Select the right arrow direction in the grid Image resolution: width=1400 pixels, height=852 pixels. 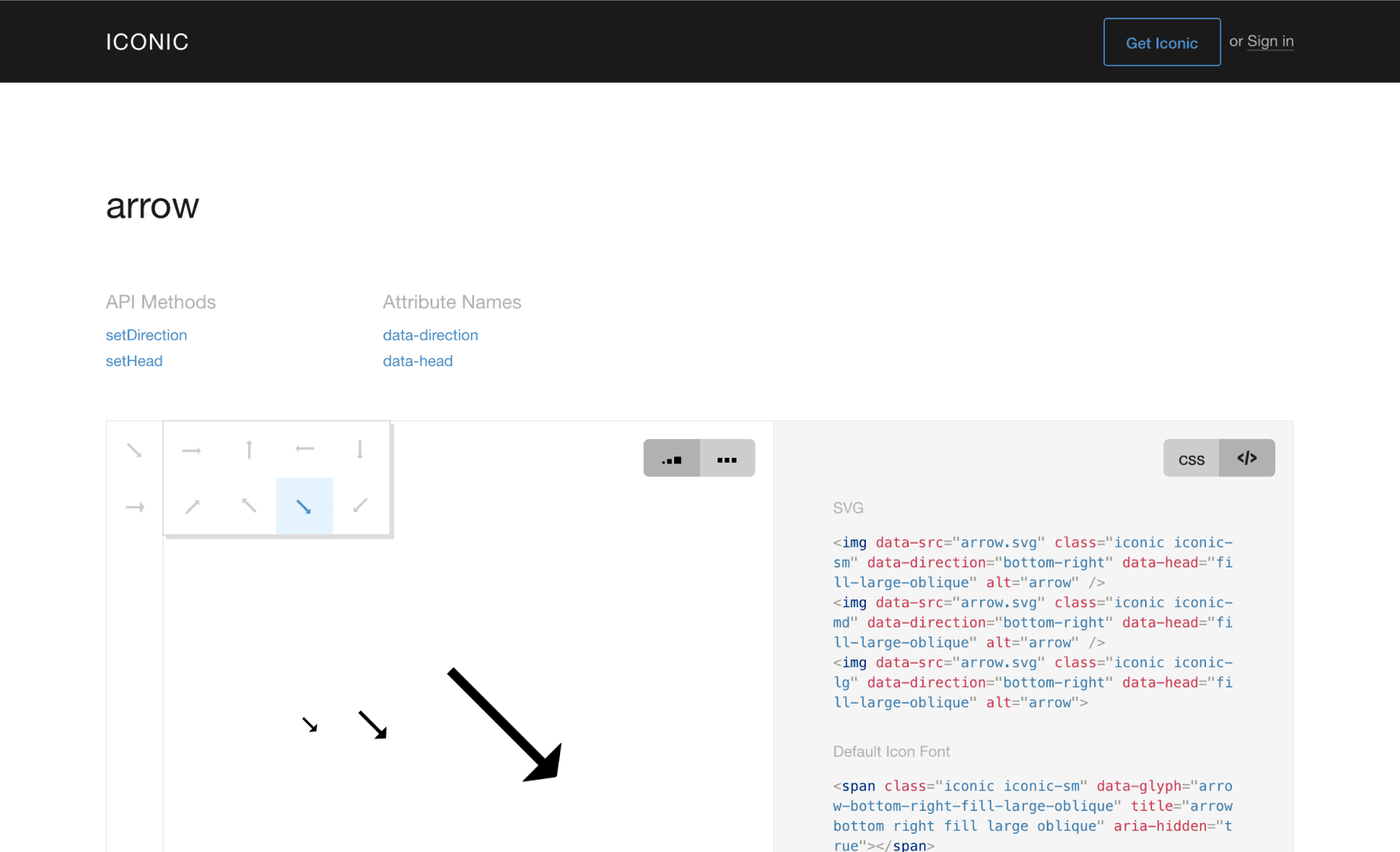192,450
